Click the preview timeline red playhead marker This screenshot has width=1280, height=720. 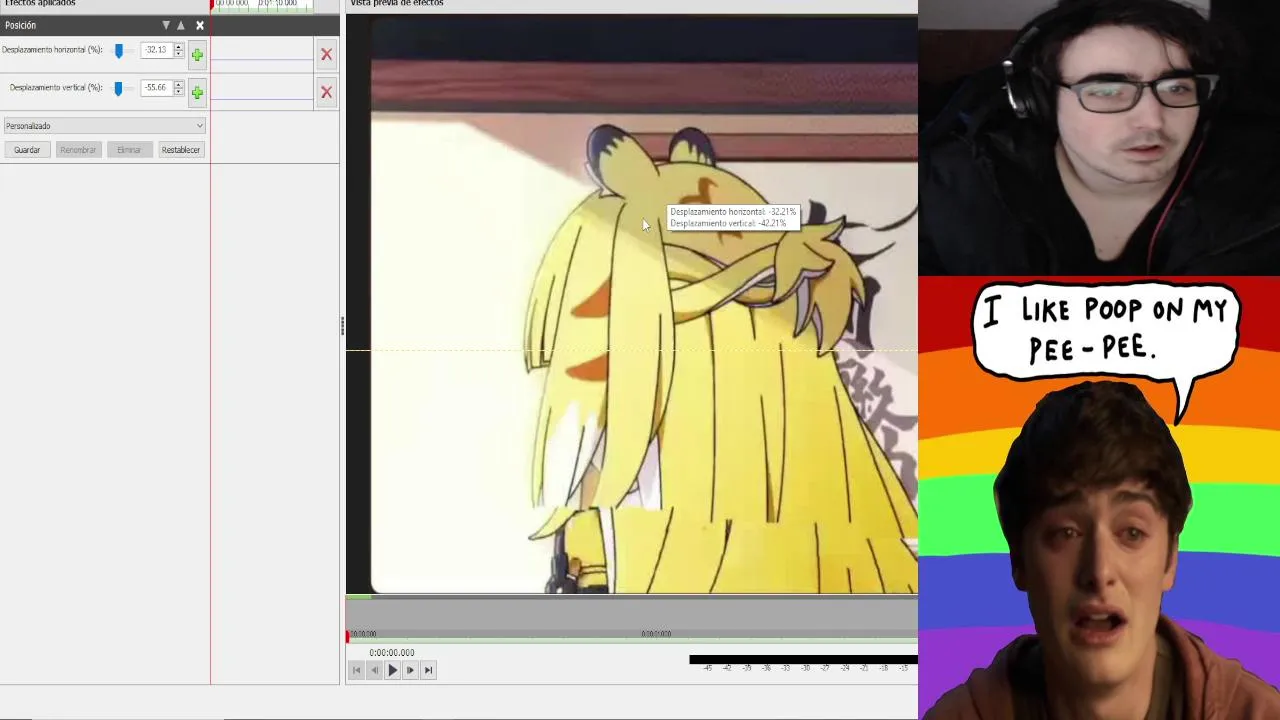tap(348, 636)
